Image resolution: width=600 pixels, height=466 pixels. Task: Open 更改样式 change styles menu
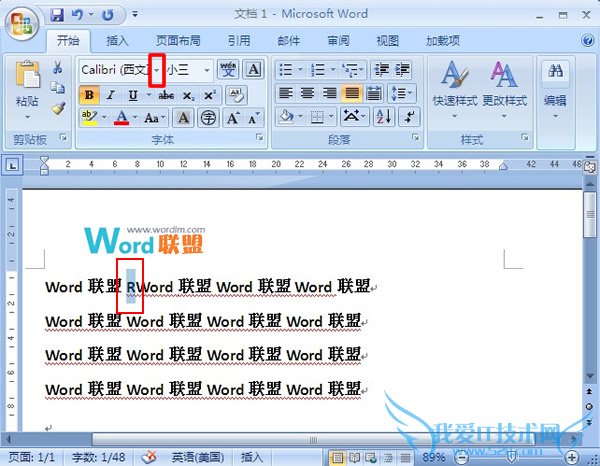(504, 89)
